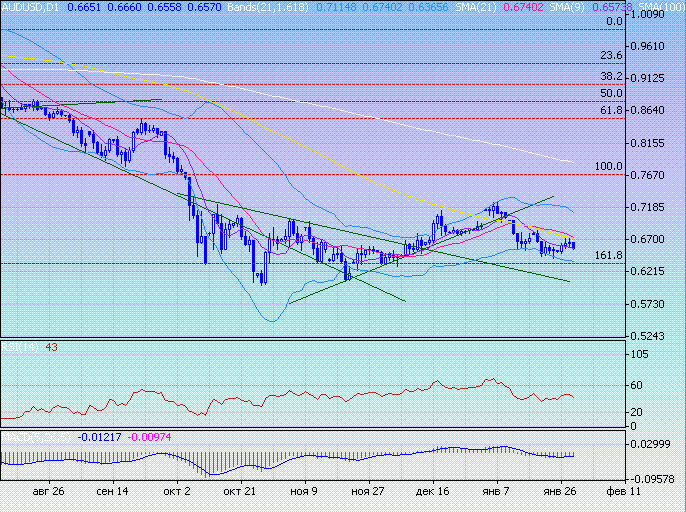
Task: Select the окт 21 date marker
Action: pyautogui.click(x=242, y=493)
